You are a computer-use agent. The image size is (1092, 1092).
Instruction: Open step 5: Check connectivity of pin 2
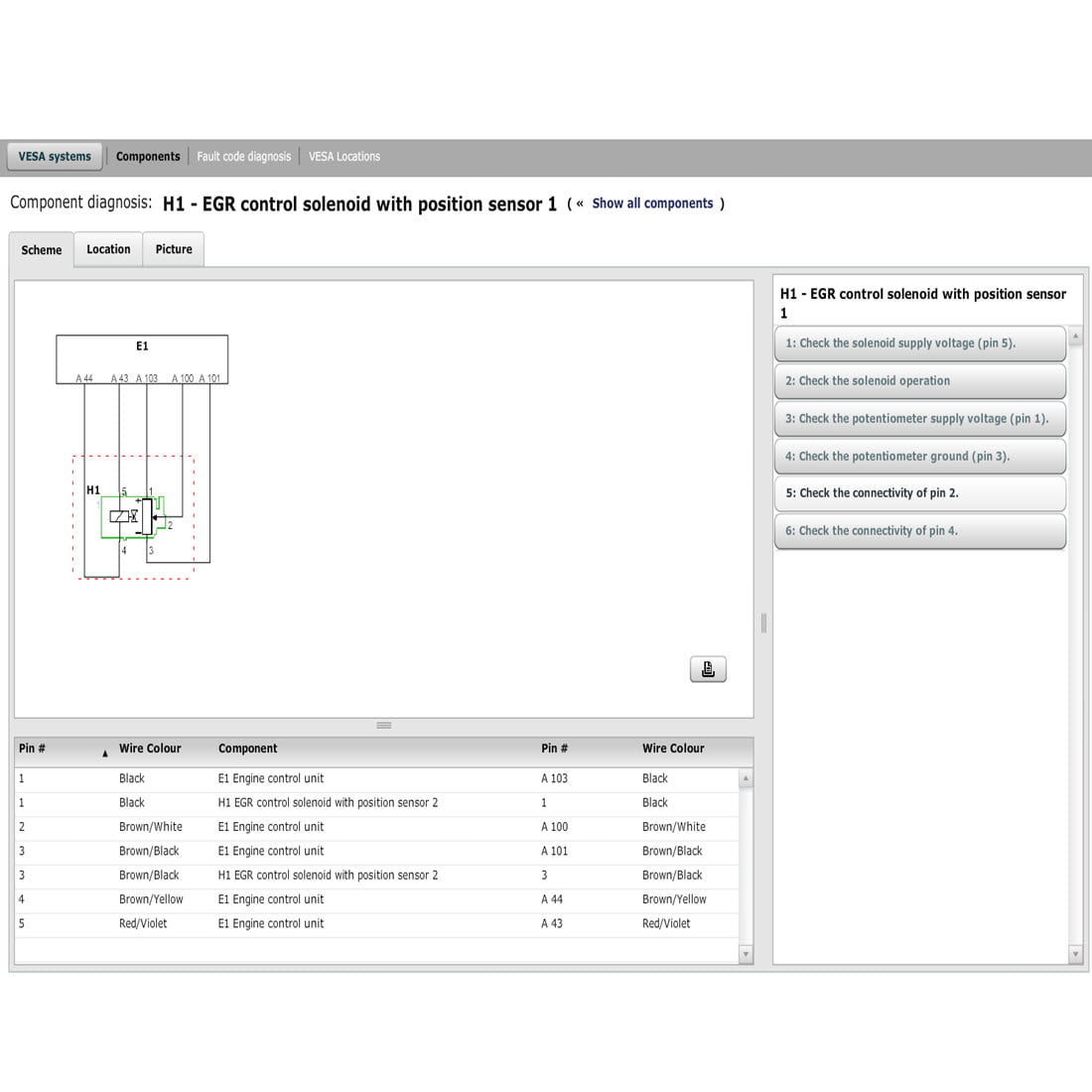tap(920, 493)
